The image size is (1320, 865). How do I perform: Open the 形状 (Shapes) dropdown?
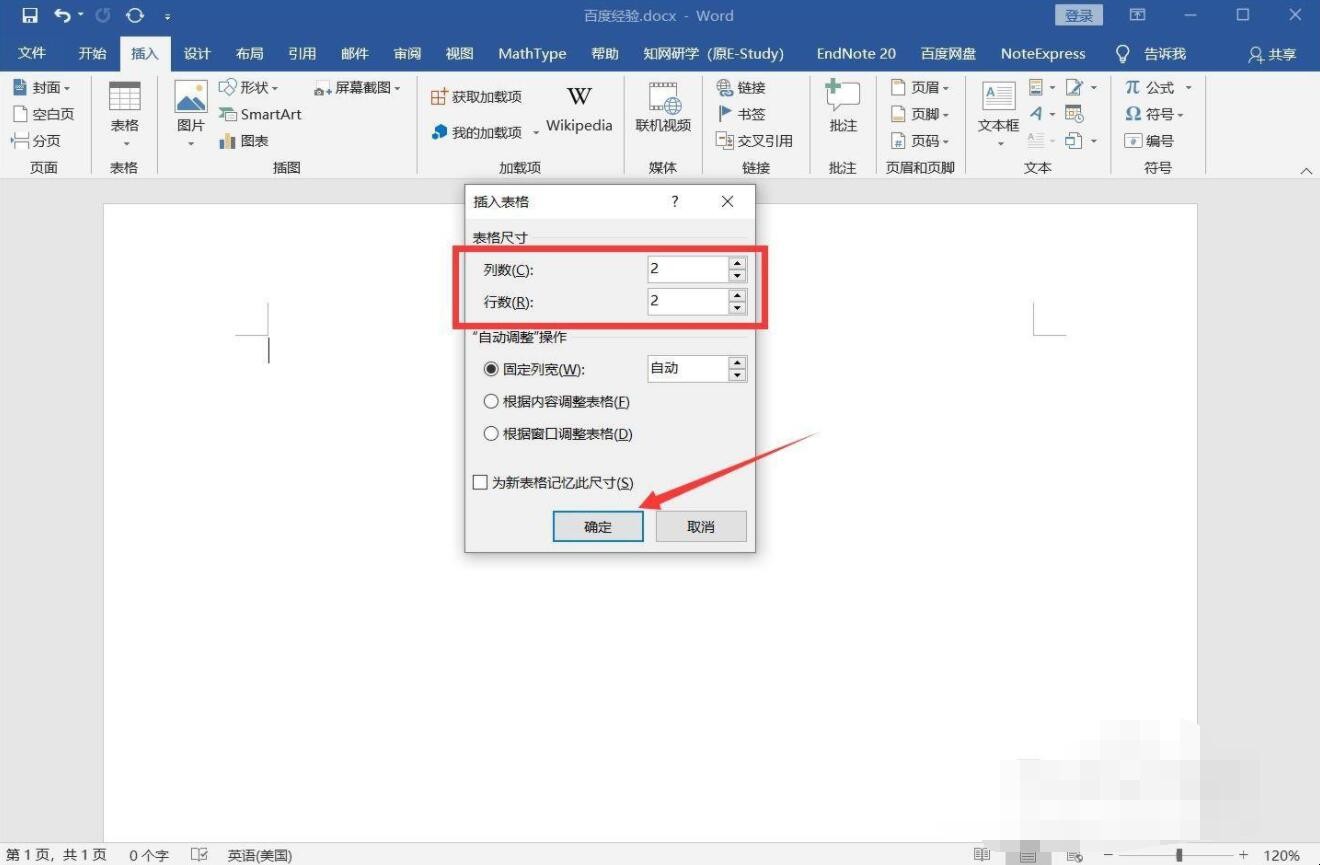(275, 88)
